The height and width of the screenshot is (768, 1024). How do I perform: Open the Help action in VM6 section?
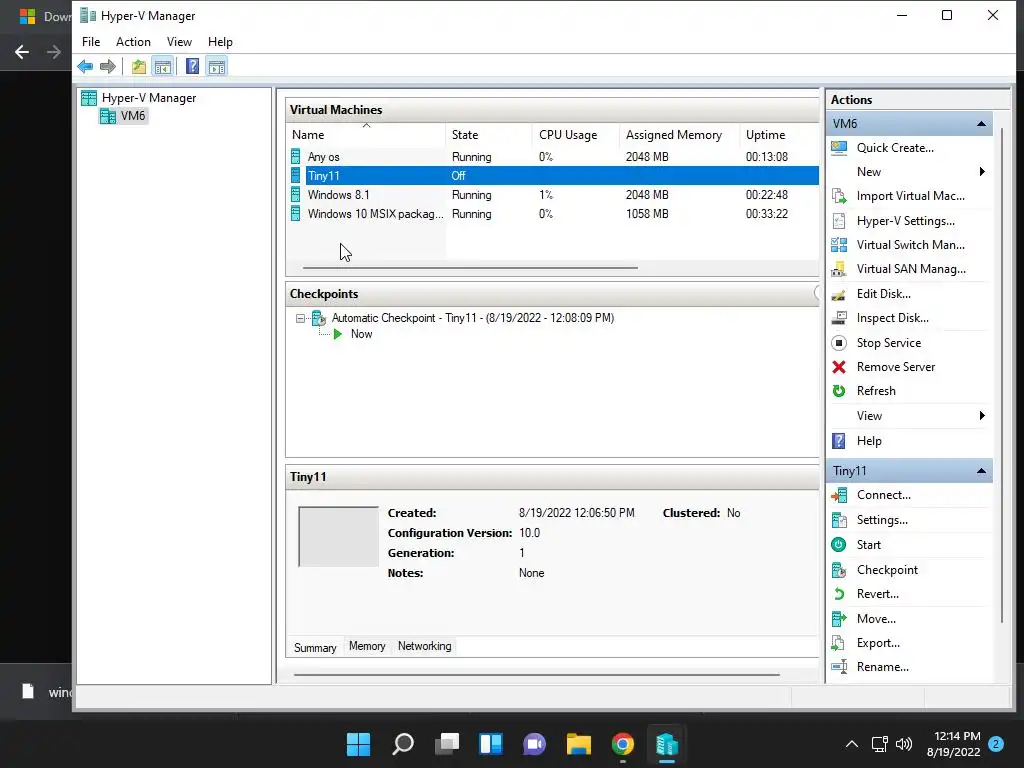[869, 441]
